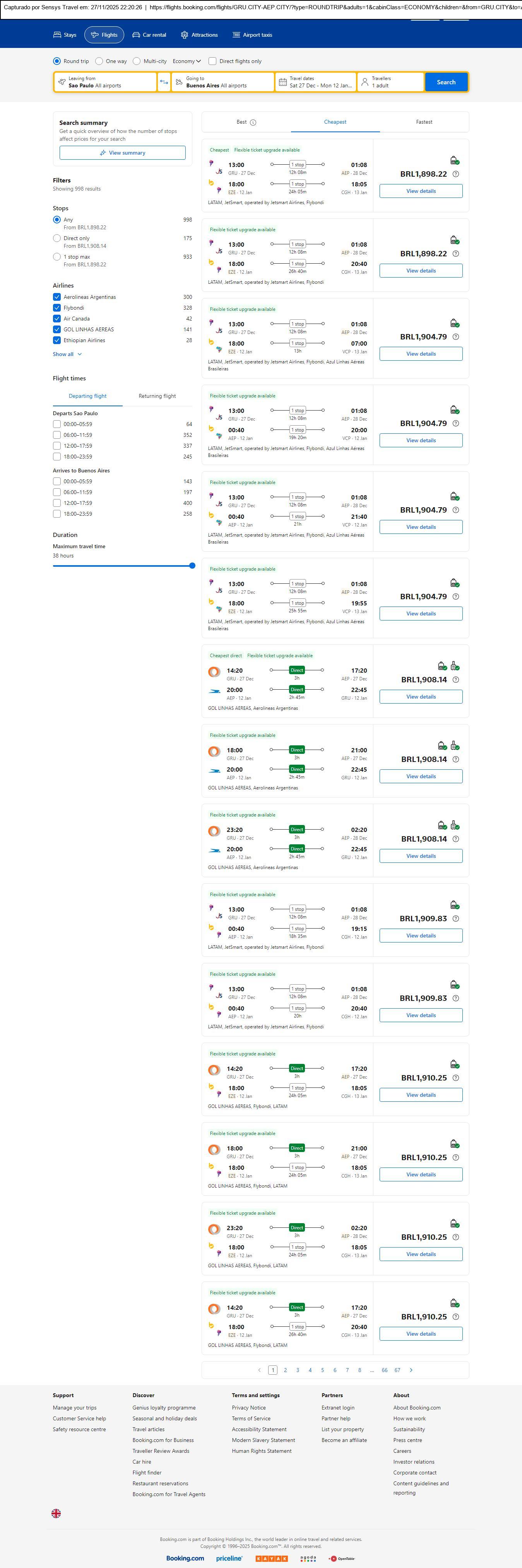522x1568 pixels.
Task: Click the price info icon next to BRL1,898.22 on the Cheapest result
Action: [x=455, y=174]
